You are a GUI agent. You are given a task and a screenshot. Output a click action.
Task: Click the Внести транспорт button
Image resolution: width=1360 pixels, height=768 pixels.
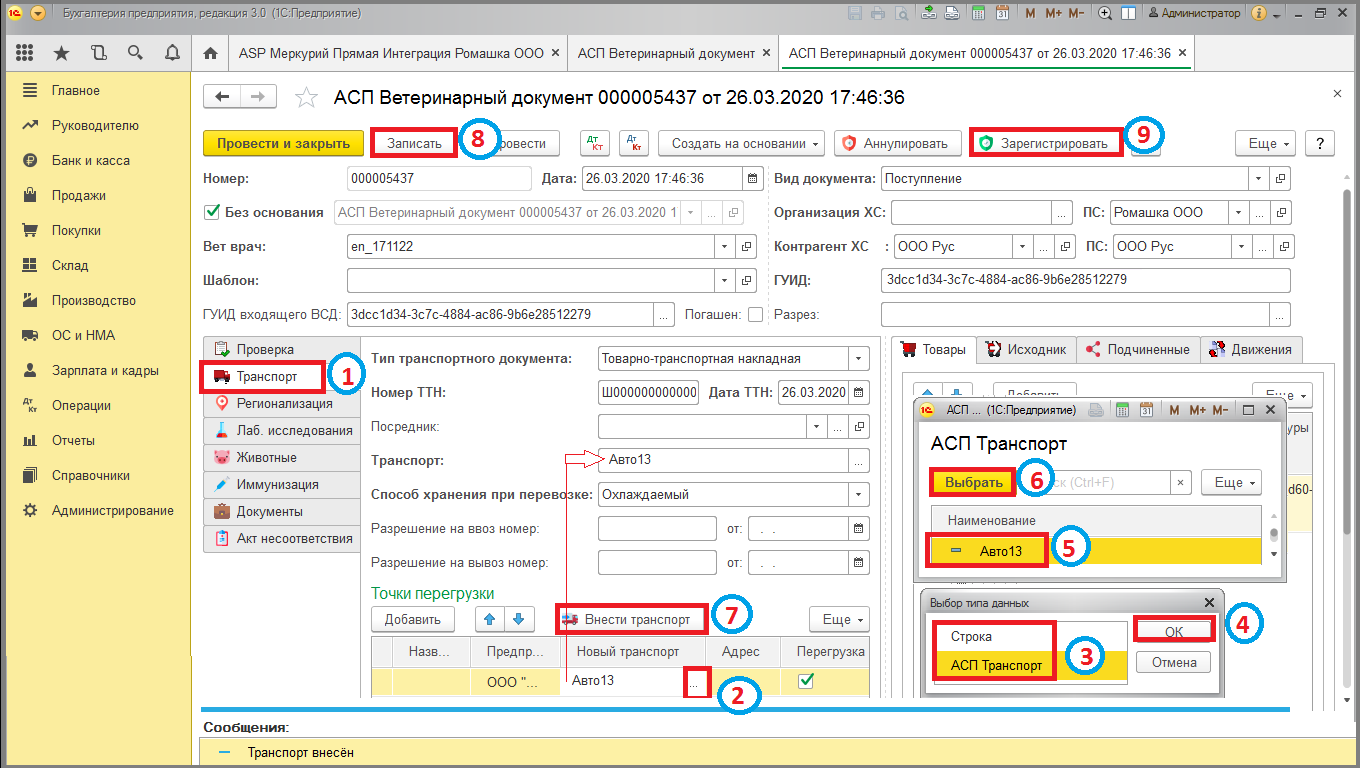tap(632, 619)
